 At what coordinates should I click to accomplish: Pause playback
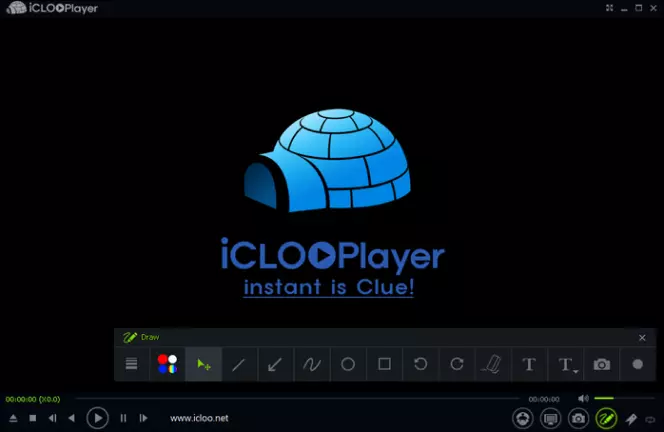[123, 418]
